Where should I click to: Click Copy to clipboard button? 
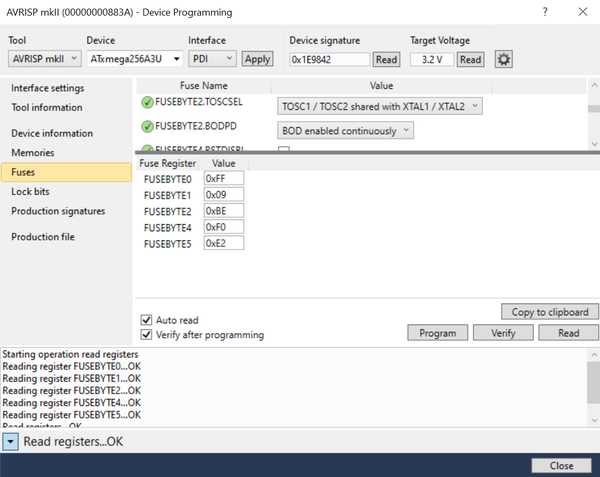pyautogui.click(x=549, y=312)
